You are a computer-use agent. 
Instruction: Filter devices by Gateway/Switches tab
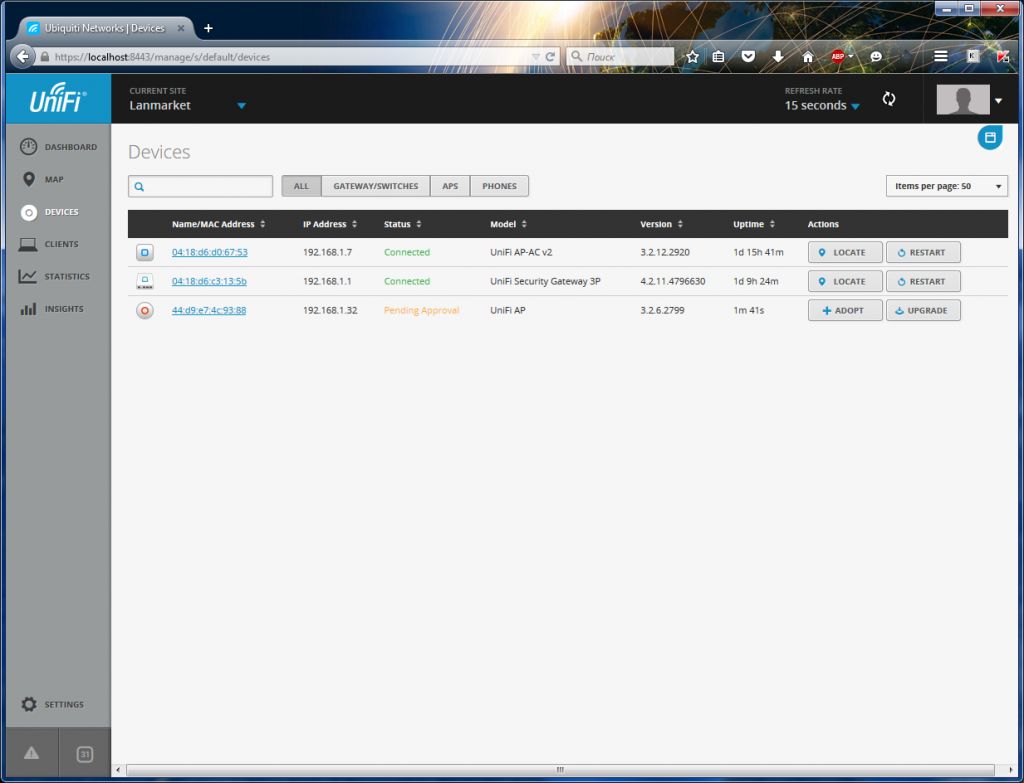tap(375, 186)
